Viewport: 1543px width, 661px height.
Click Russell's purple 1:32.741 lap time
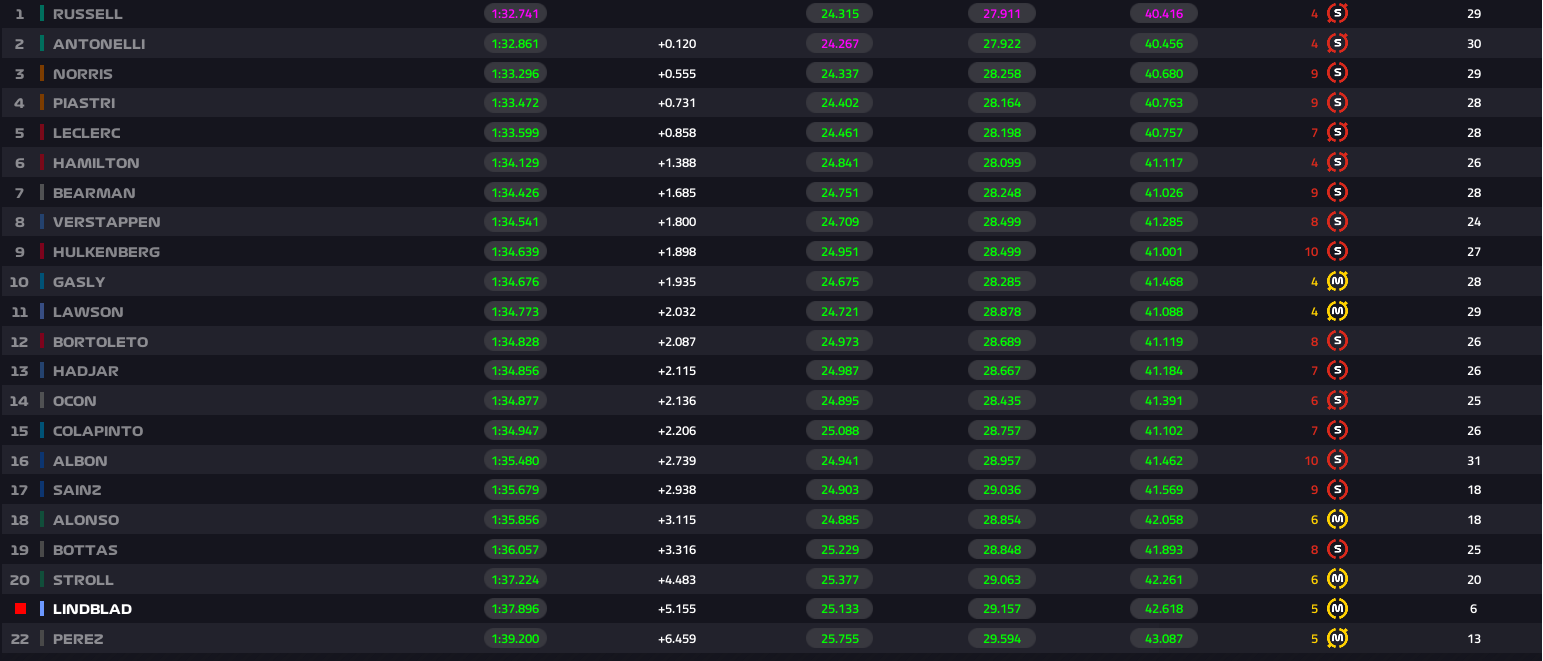[516, 14]
